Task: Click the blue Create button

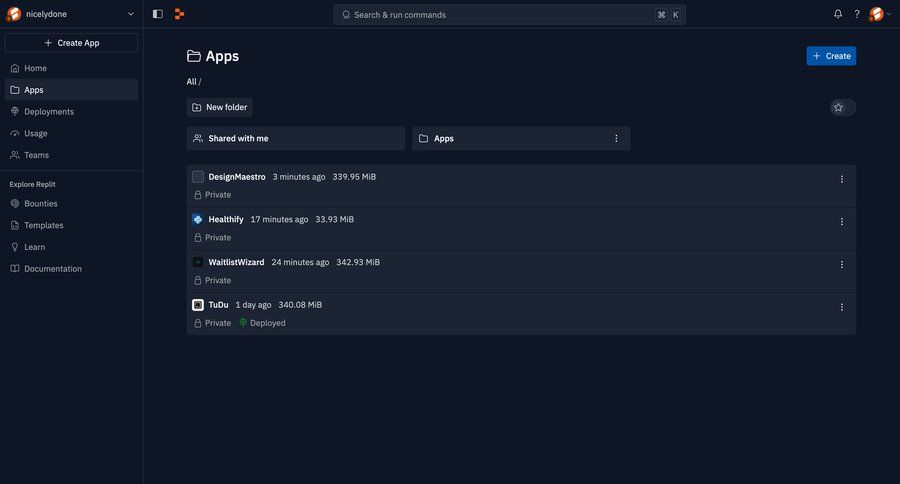Action: click(x=831, y=56)
